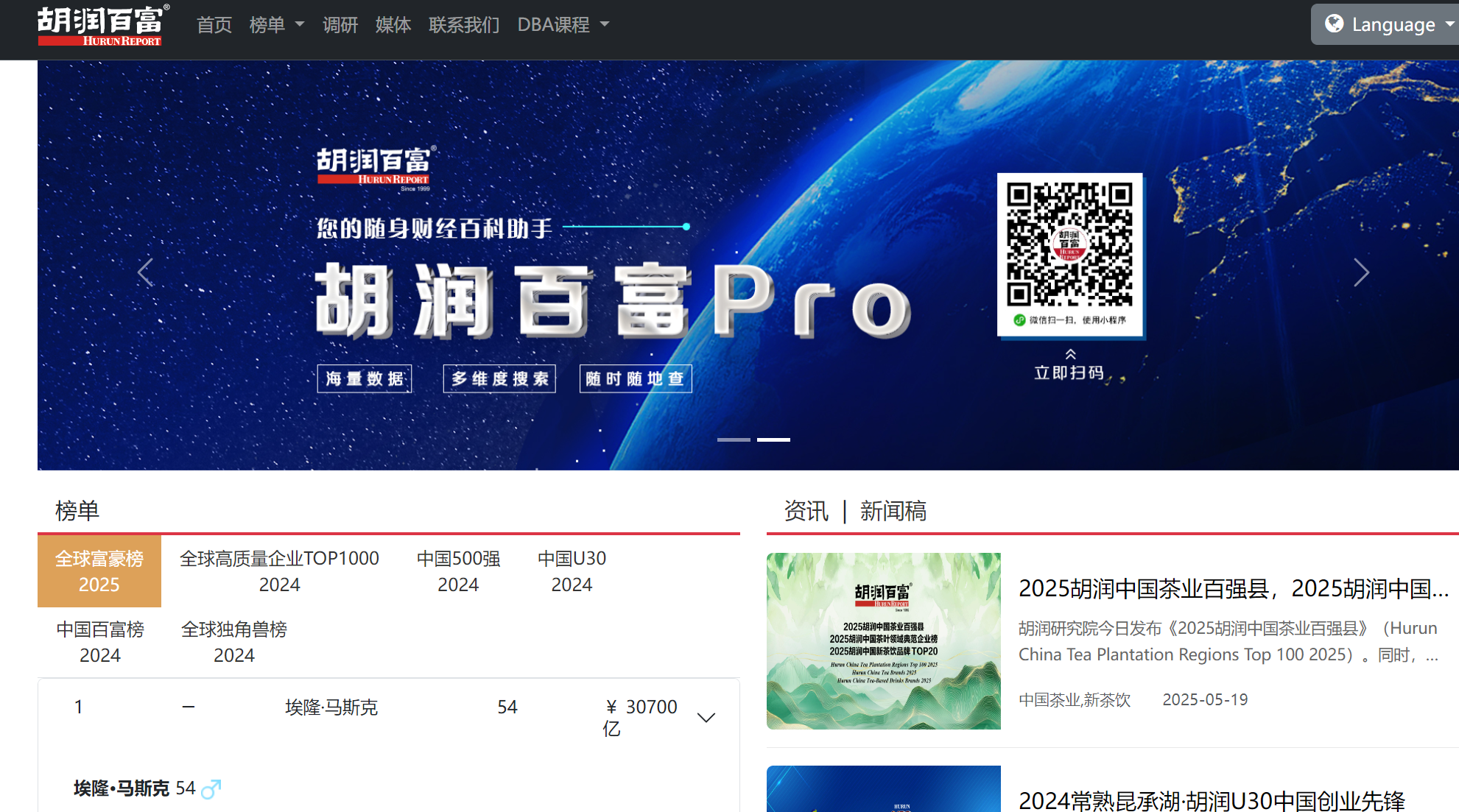Advance to next carousel slide arrow
This screenshot has width=1459, height=812.
tap(1361, 272)
